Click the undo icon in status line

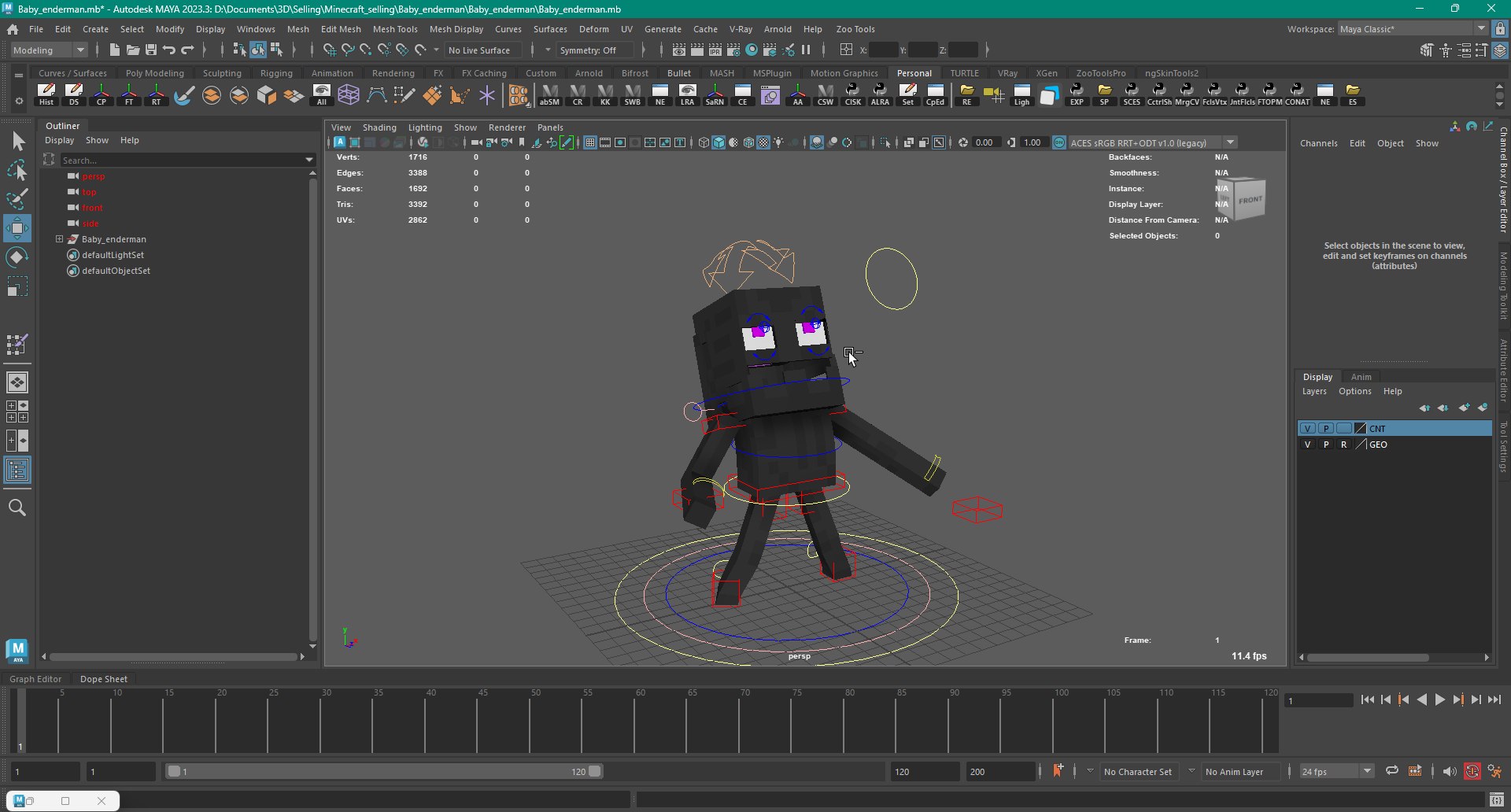(169, 50)
